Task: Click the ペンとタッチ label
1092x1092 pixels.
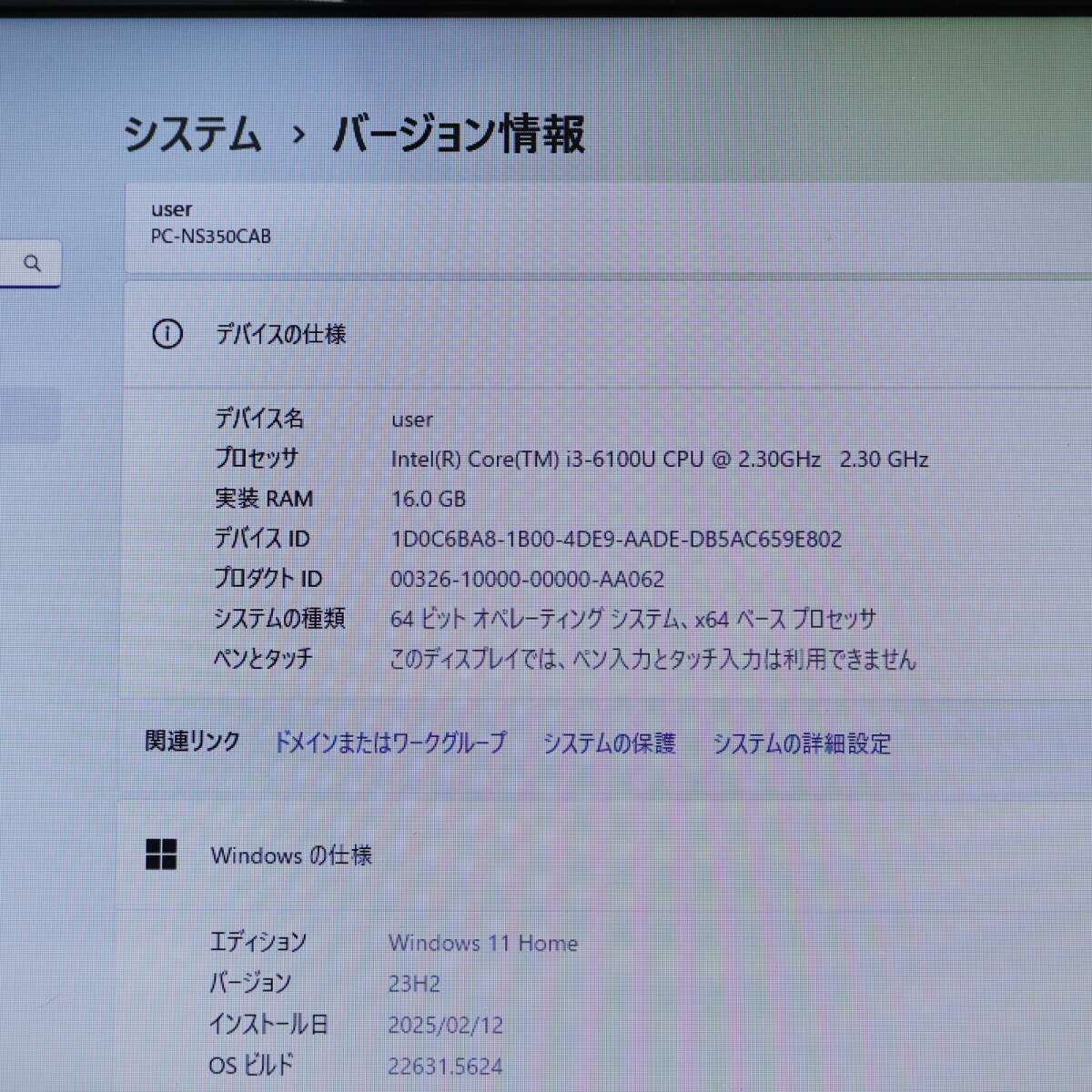Action: (263, 658)
